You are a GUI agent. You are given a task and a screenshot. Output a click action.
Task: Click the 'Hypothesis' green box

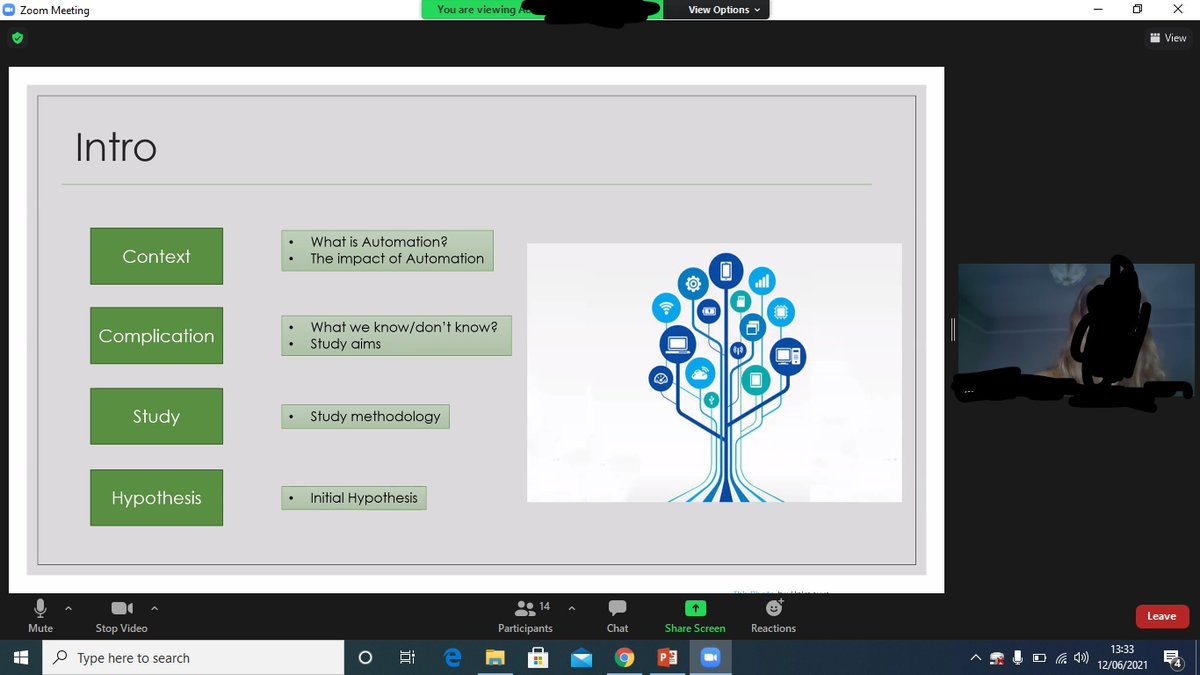[156, 498]
